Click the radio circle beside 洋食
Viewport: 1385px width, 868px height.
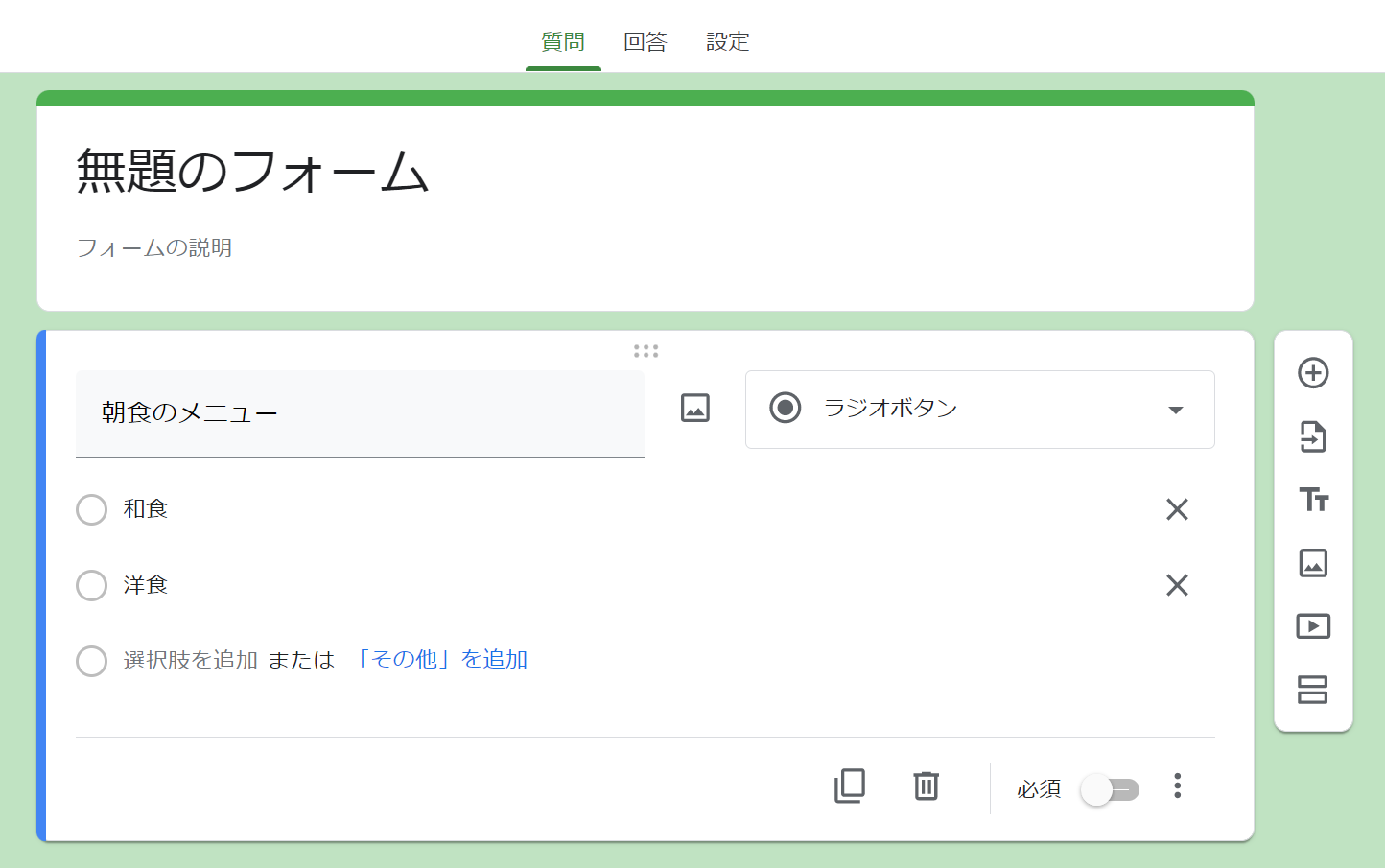point(92,585)
